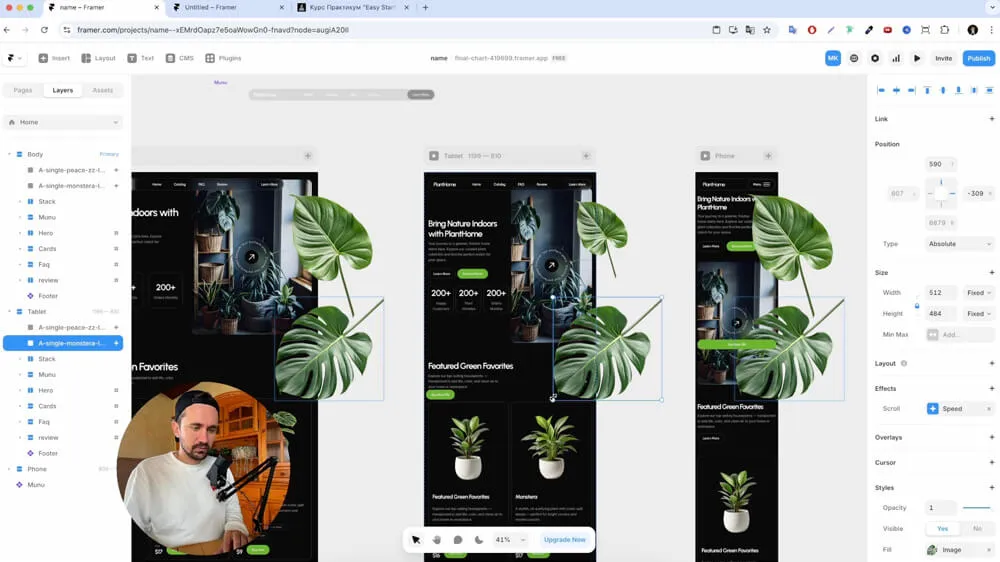Screen dimensions: 1000x562
Task: Align selection to right edge
Action: pyautogui.click(x=911, y=91)
